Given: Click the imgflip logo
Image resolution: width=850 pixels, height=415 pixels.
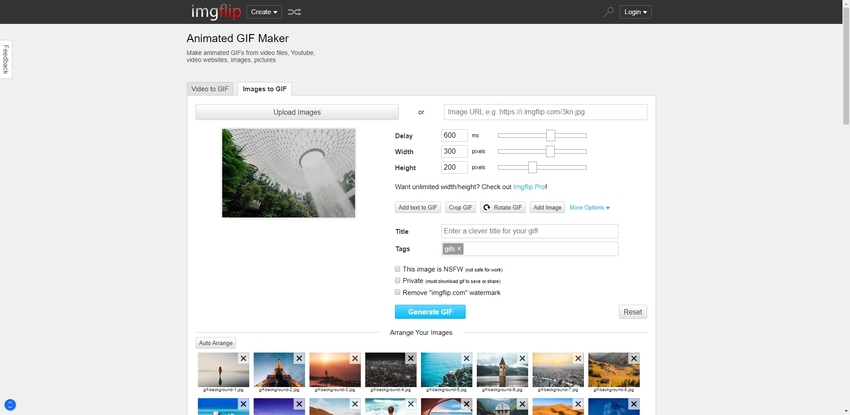Looking at the screenshot, I should point(216,12).
